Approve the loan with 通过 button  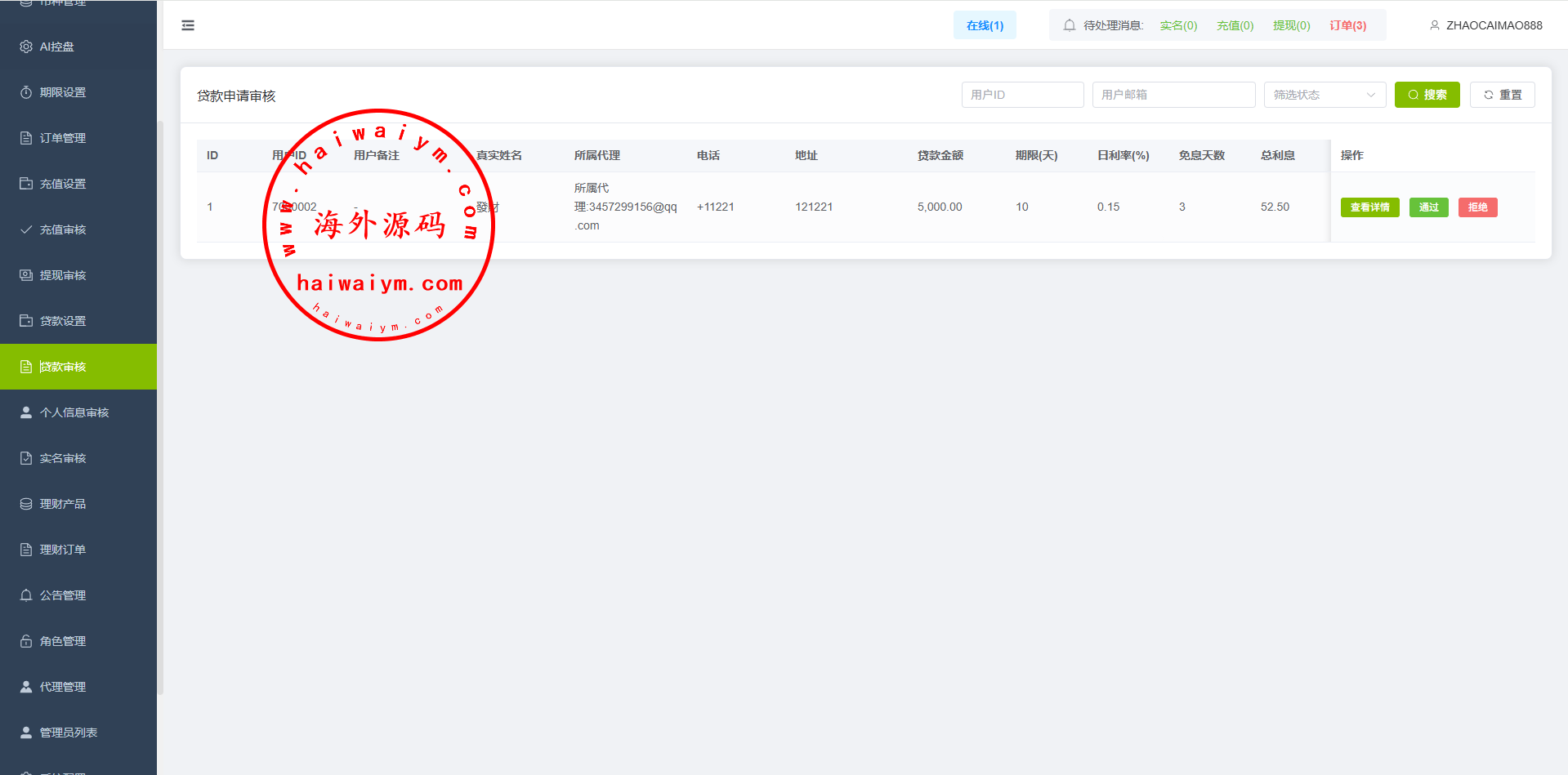[1428, 207]
